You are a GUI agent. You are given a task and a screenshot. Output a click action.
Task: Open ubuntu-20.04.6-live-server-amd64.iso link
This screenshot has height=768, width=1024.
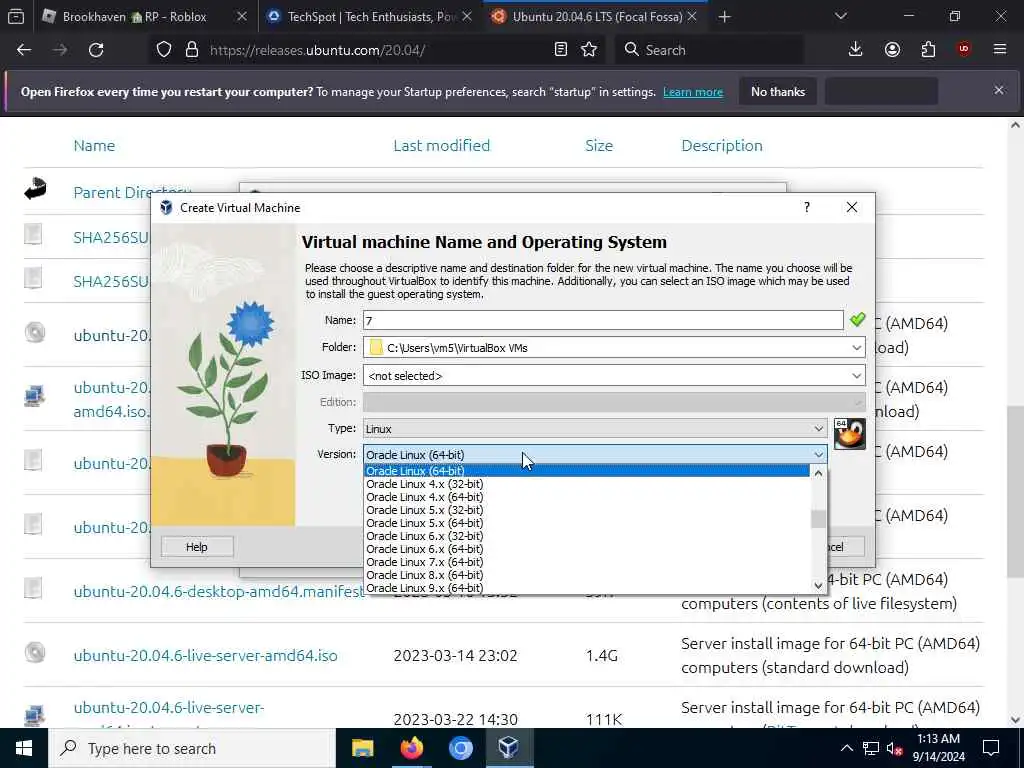coord(206,656)
